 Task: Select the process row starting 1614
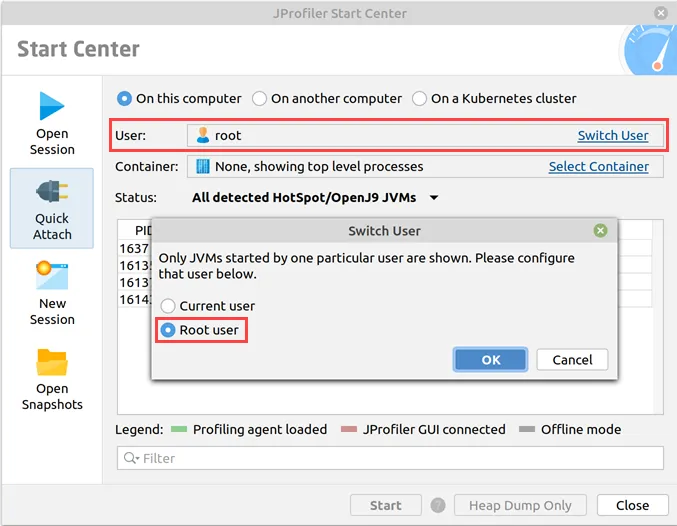(x=135, y=299)
